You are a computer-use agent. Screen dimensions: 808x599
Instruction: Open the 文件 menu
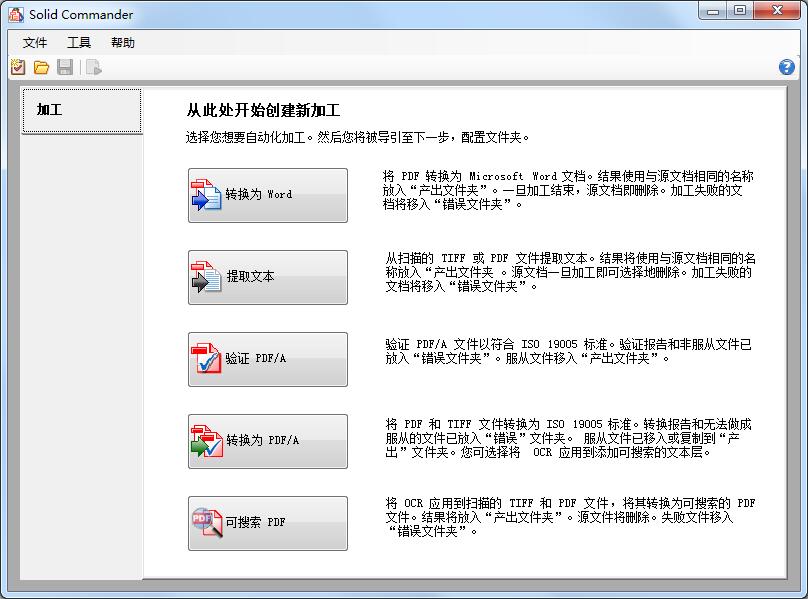tap(35, 43)
